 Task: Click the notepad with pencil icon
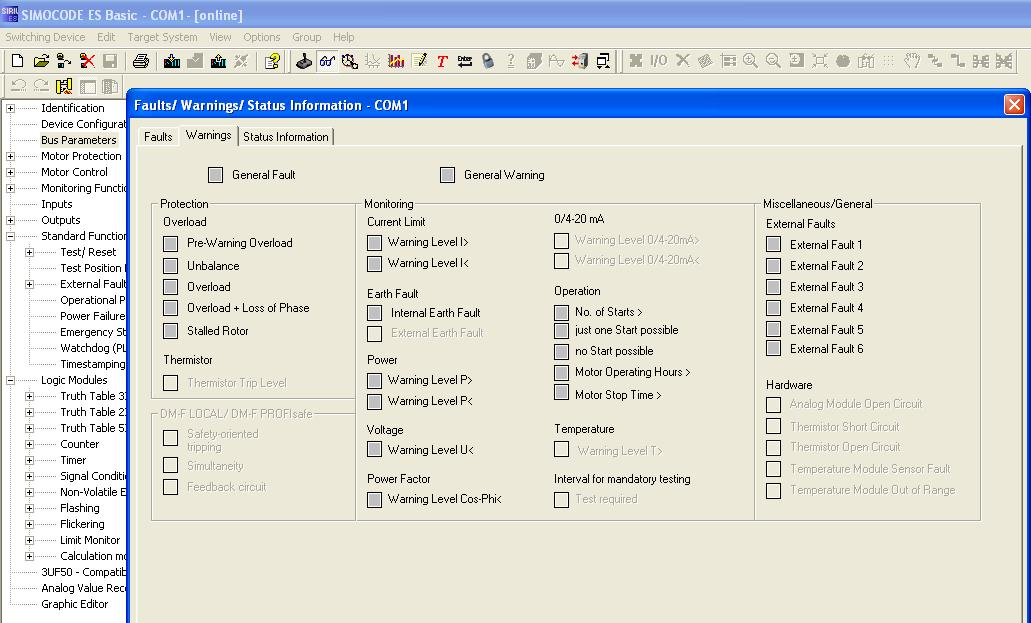click(419, 61)
